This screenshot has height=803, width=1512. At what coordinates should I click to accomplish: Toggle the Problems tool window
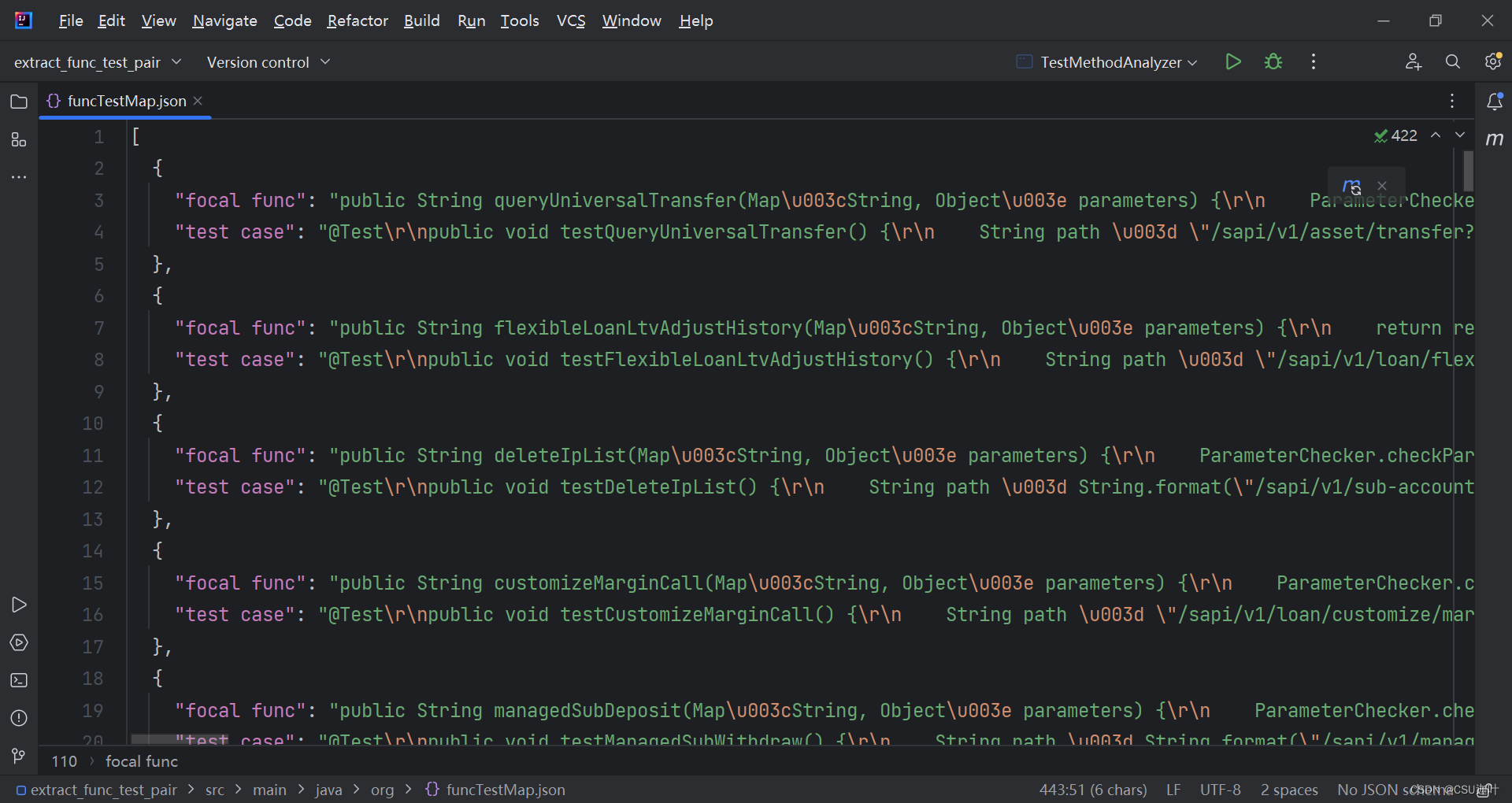(x=18, y=719)
